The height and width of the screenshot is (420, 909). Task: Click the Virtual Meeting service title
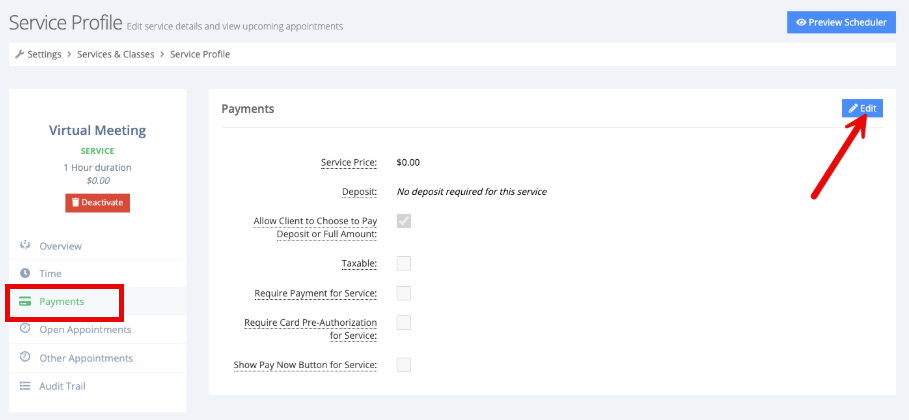pos(97,130)
